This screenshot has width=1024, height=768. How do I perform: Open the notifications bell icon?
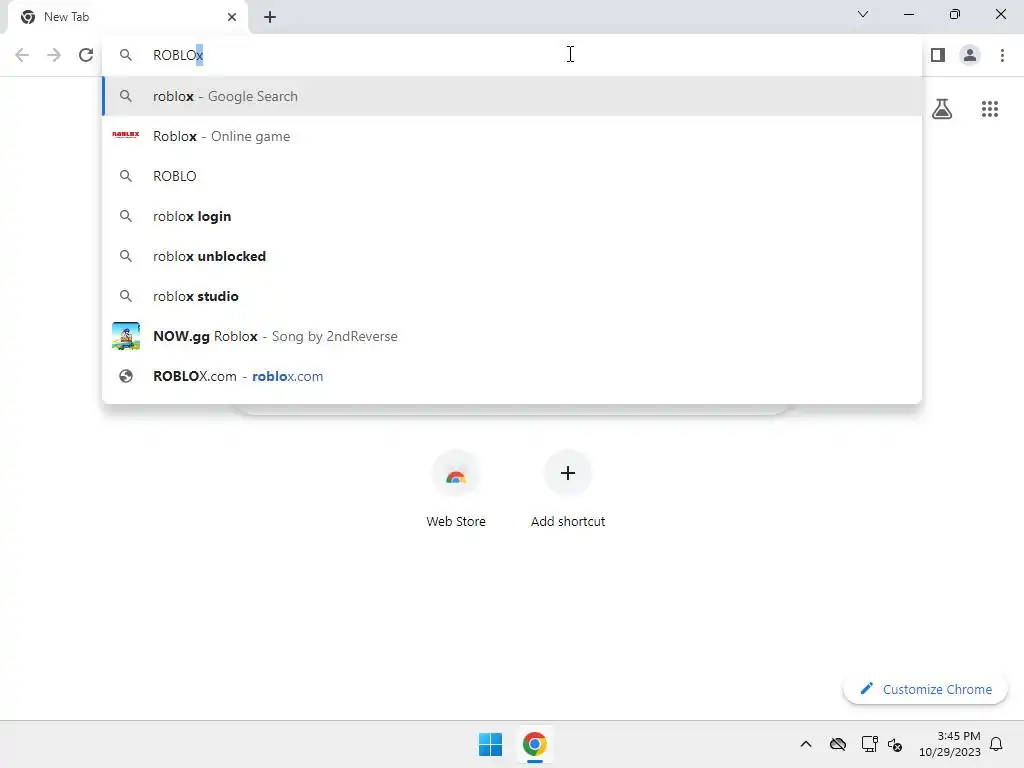tap(996, 744)
